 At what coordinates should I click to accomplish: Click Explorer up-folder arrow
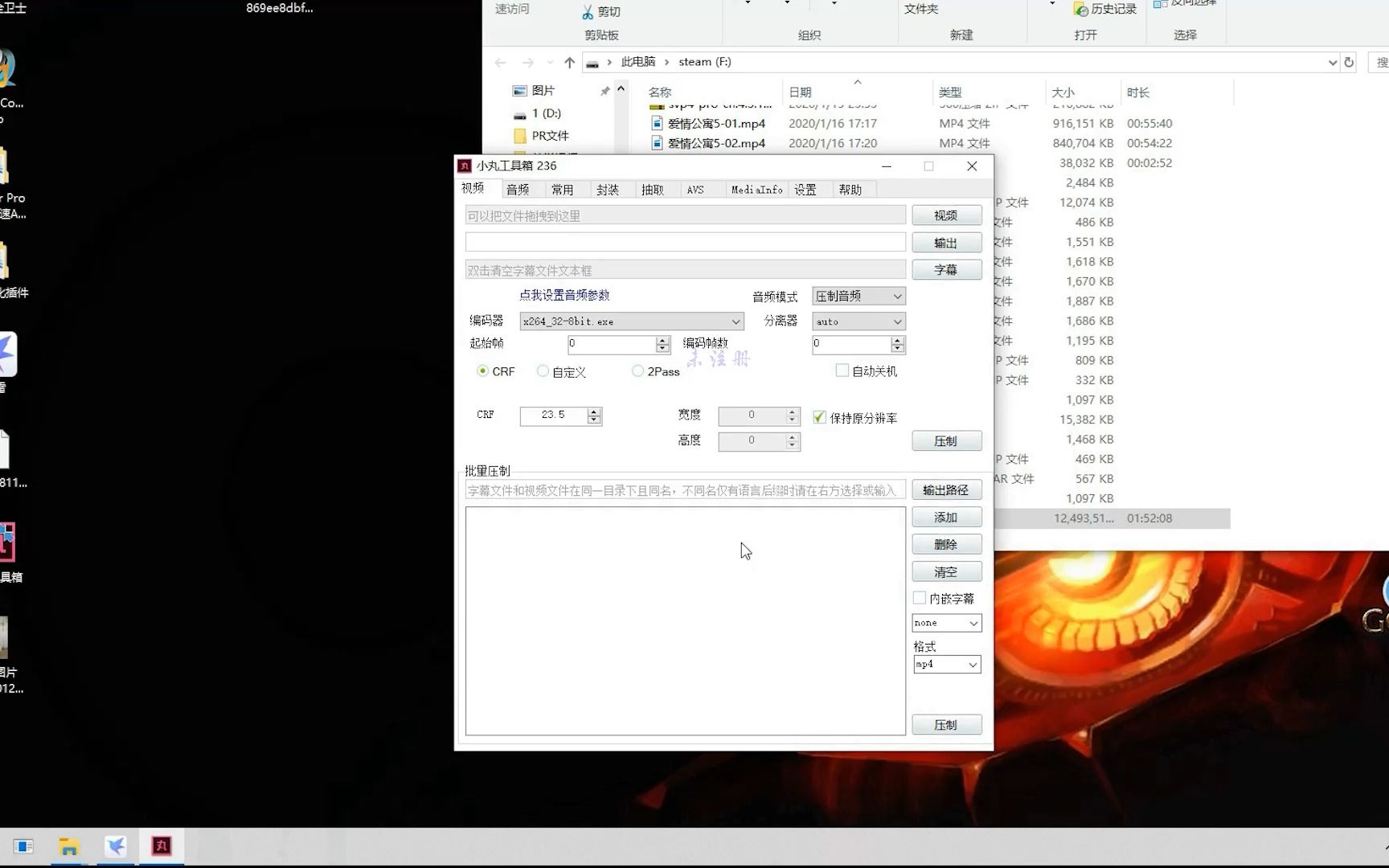(x=569, y=63)
